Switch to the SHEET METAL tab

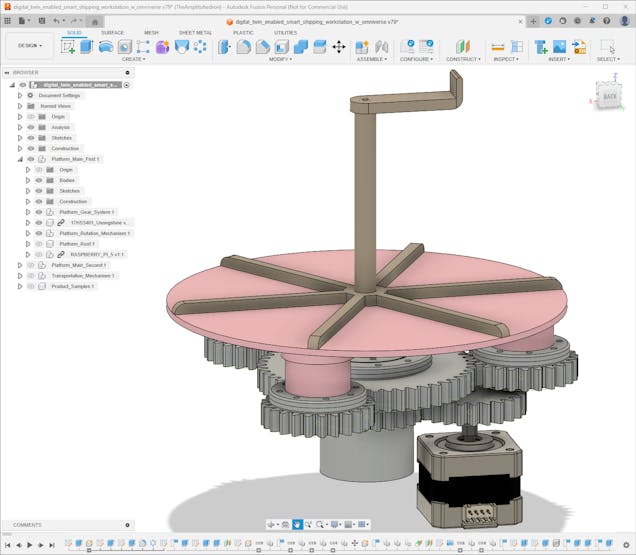(195, 32)
